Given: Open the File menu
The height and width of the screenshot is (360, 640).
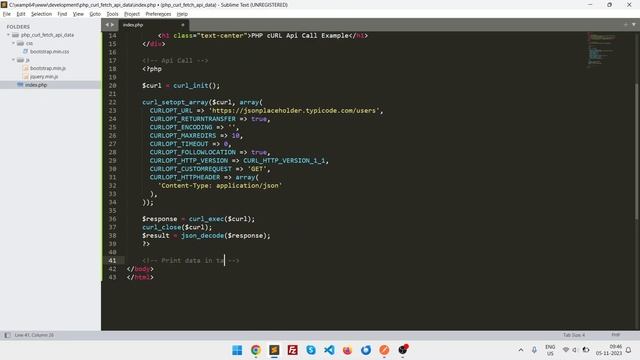Looking at the screenshot, I should [x=7, y=14].
